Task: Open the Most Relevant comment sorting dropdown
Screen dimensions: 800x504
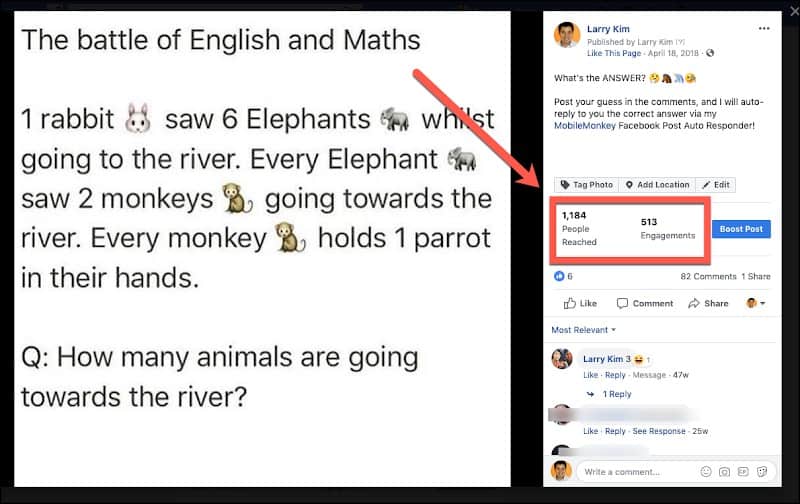Action: click(x=583, y=330)
